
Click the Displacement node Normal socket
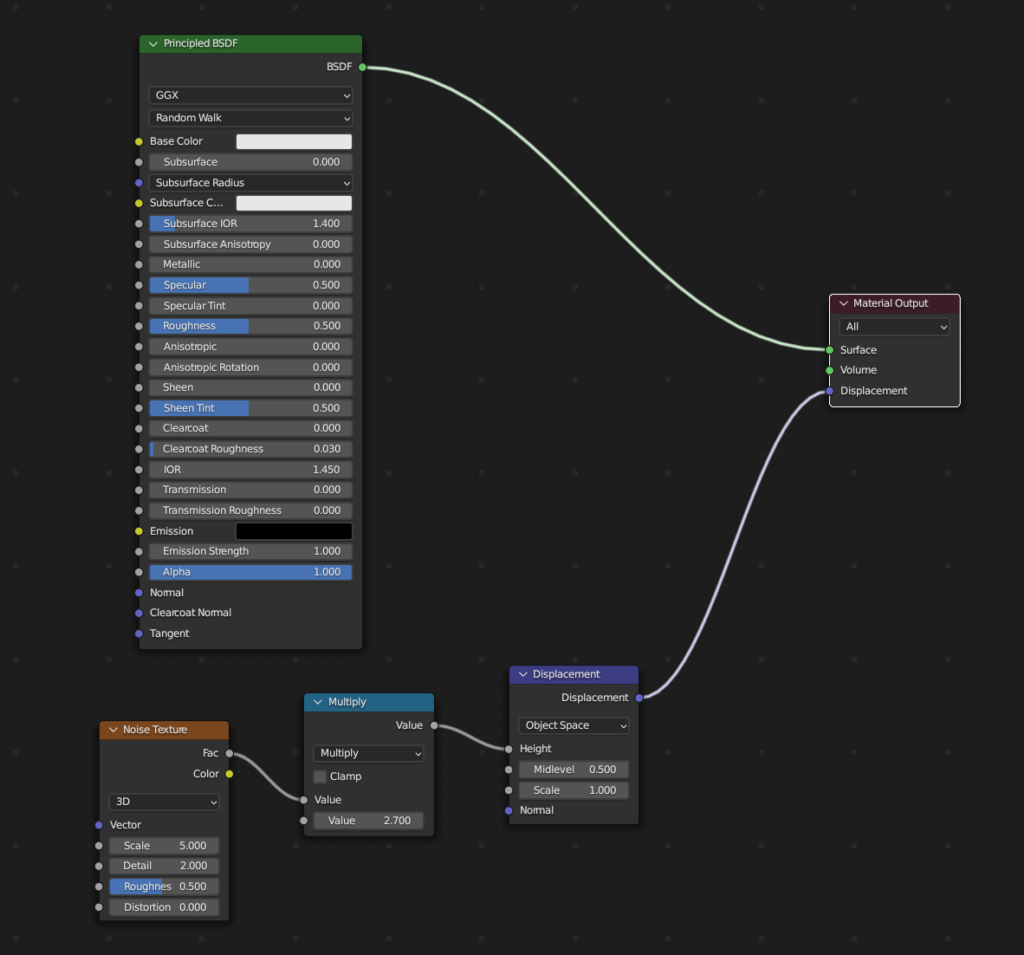click(509, 810)
